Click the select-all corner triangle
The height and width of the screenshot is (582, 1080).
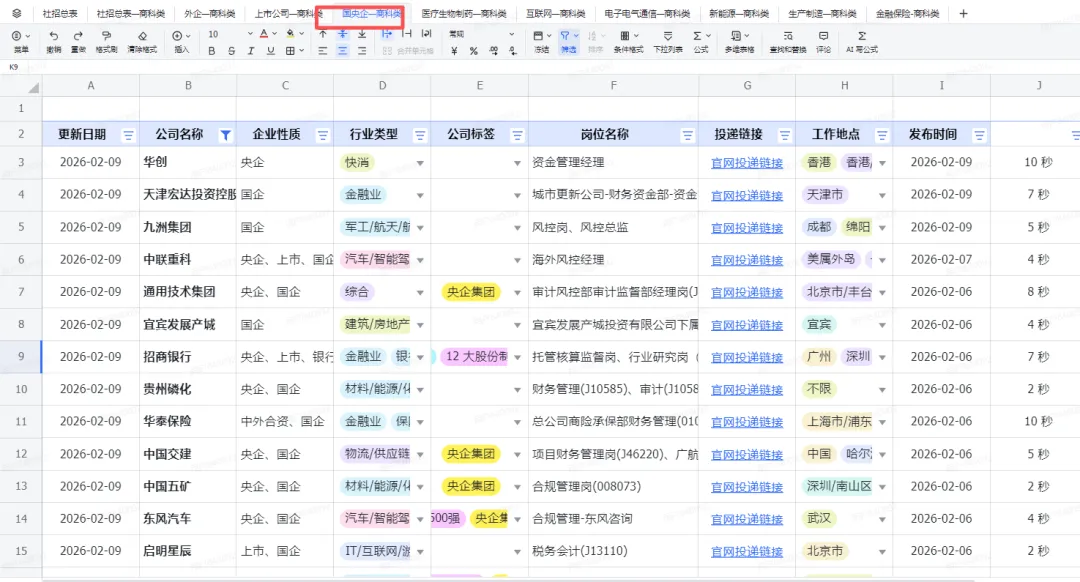(x=33, y=87)
